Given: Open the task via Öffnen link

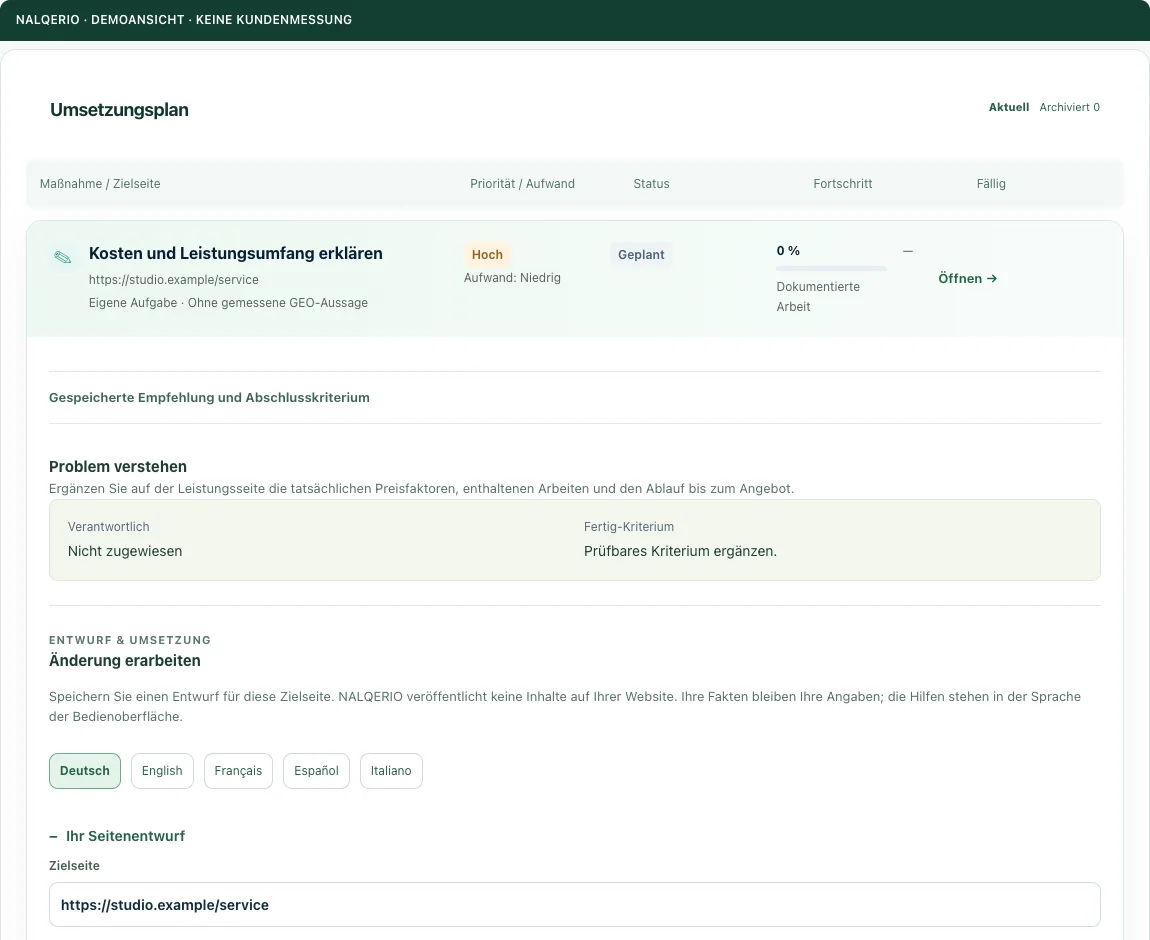Looking at the screenshot, I should [x=967, y=279].
